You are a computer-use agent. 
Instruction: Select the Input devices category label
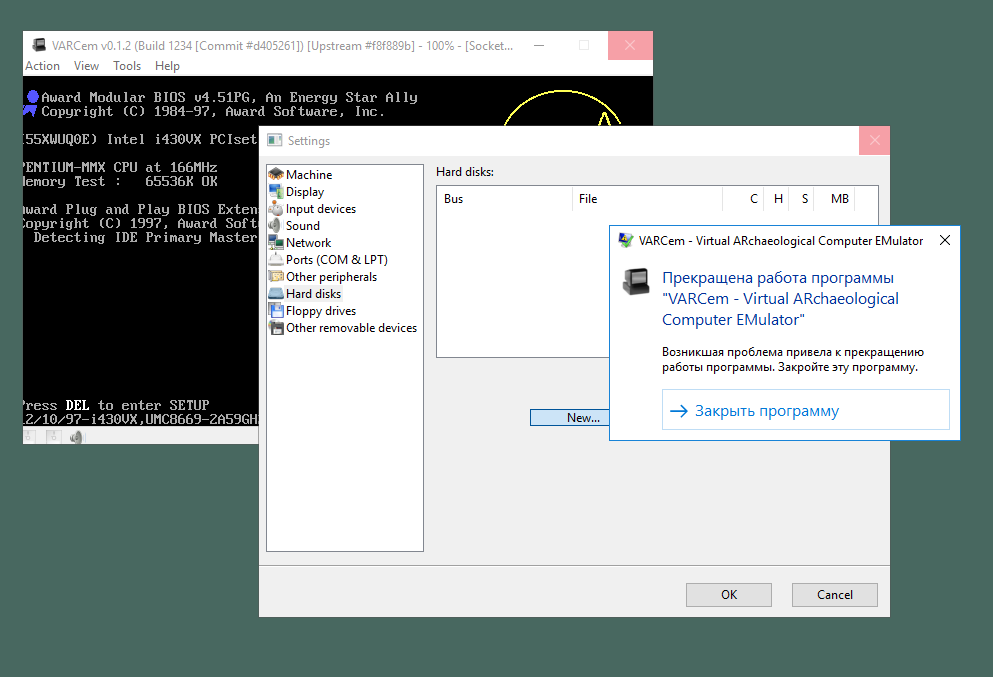[321, 208]
